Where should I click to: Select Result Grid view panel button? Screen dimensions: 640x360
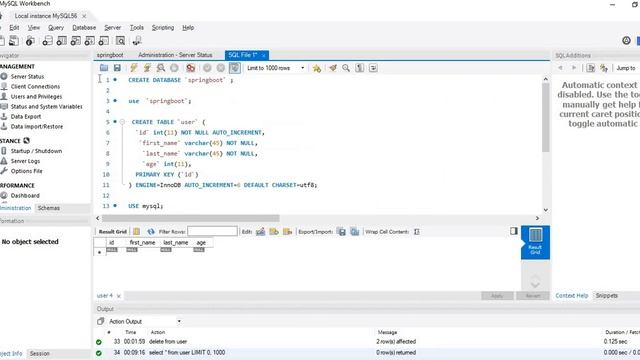click(x=535, y=242)
